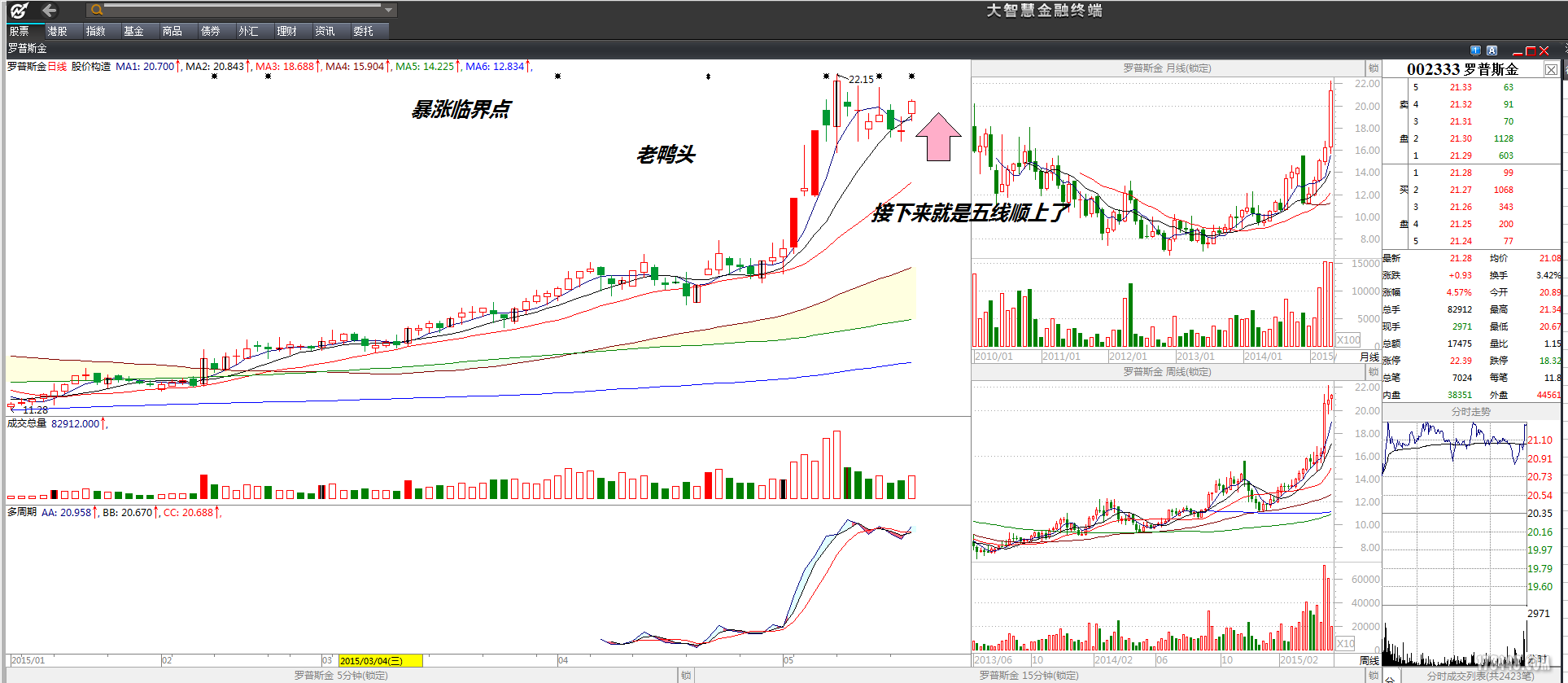Viewport: 1568px width, 683px height.
Task: Open the 分时成交列表 tab at bottom right
Action: tap(1480, 676)
